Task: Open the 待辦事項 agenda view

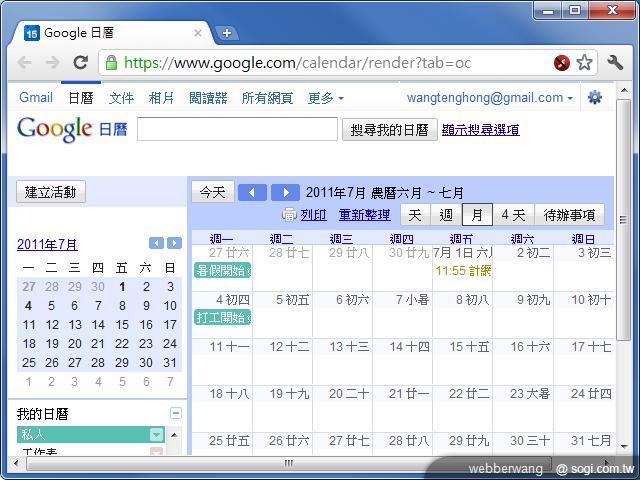Action: coord(569,215)
